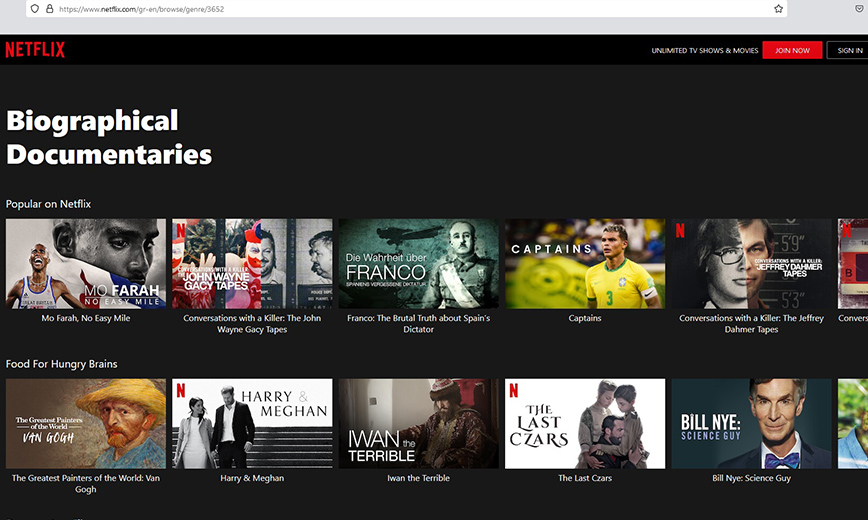
Task: Open the Bill Nye: Science Guy thumbnail
Action: pos(751,423)
